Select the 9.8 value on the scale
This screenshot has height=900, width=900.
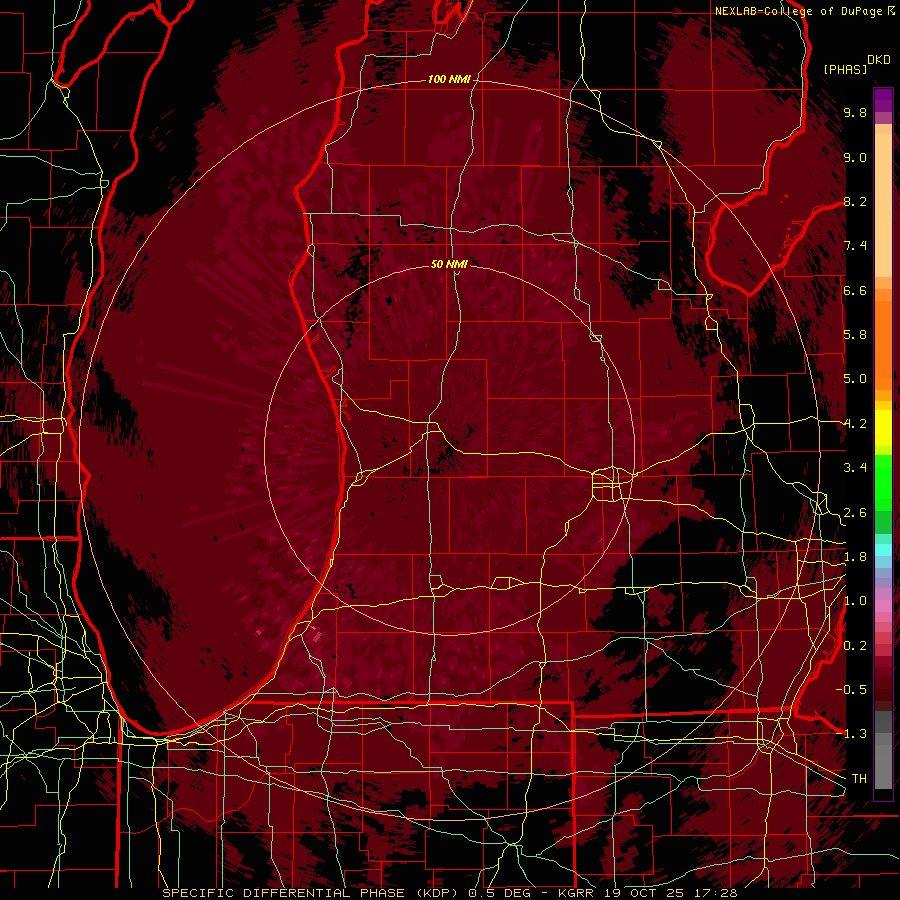(x=855, y=112)
